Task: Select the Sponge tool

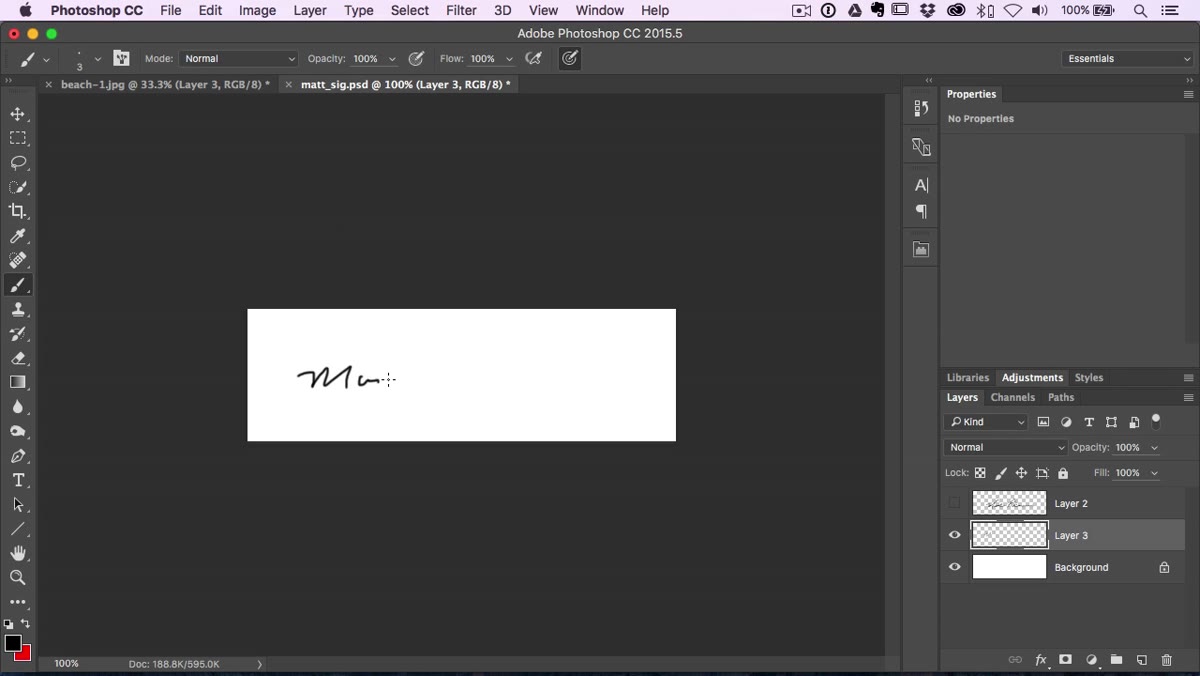Action: (18, 431)
